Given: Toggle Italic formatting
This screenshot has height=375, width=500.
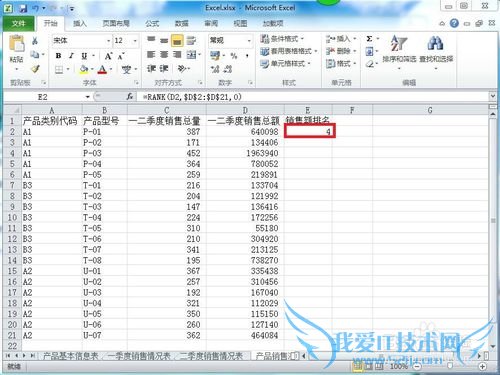Looking at the screenshot, I should [71, 56].
